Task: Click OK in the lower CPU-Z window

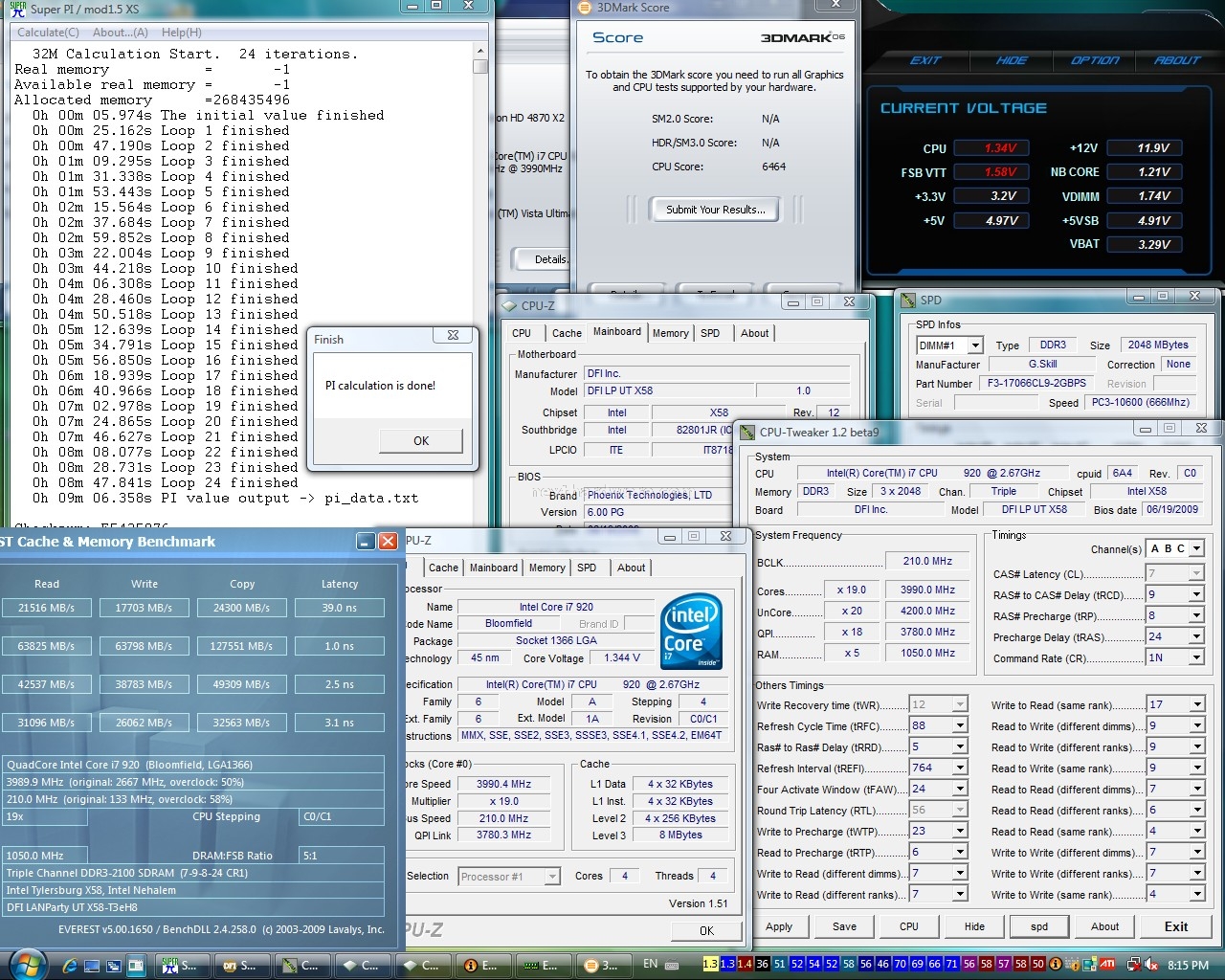Action: click(706, 930)
